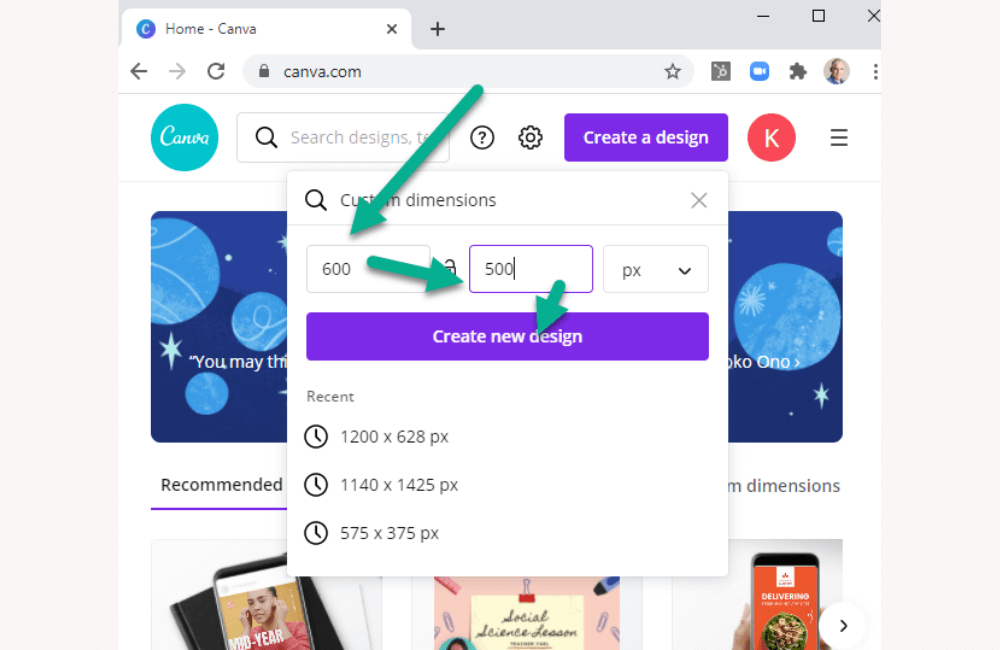Open the browser extensions puzzle icon
Viewport: 1000px width, 650px height.
[x=797, y=71]
